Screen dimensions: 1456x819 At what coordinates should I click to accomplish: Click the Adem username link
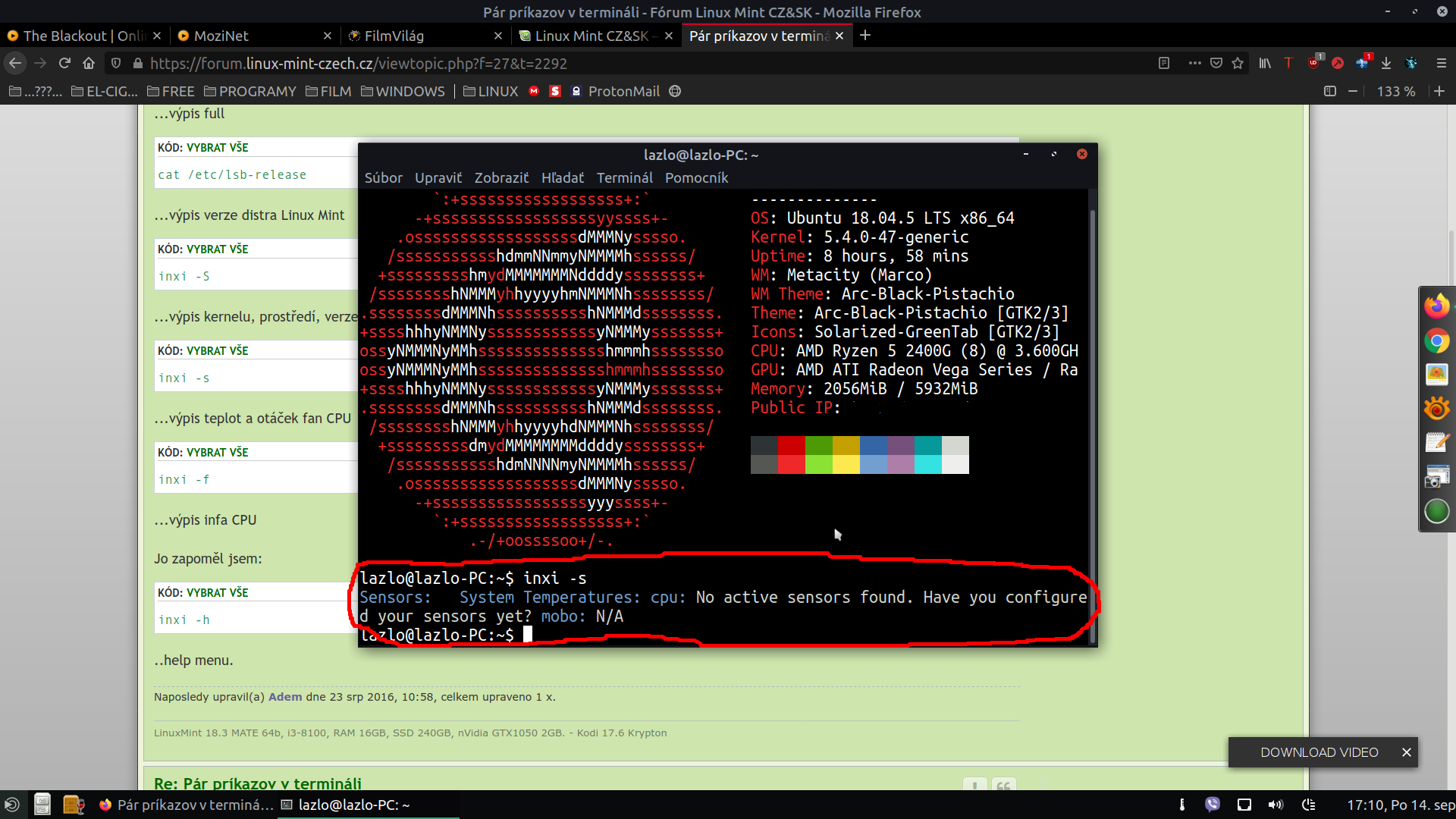click(x=285, y=697)
